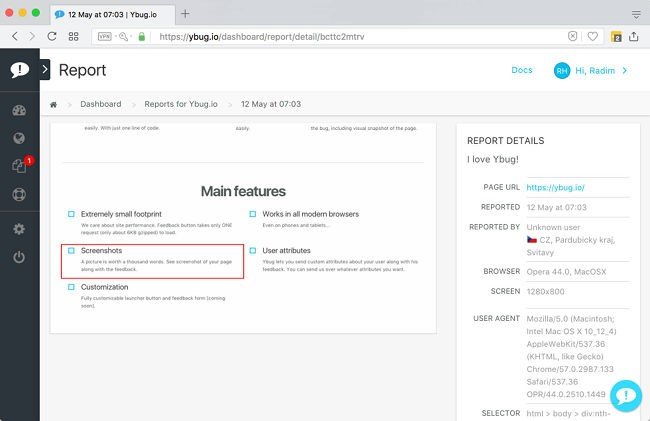Open a new tab with plus button
Viewport: 650px width, 421px height.
[x=185, y=14]
